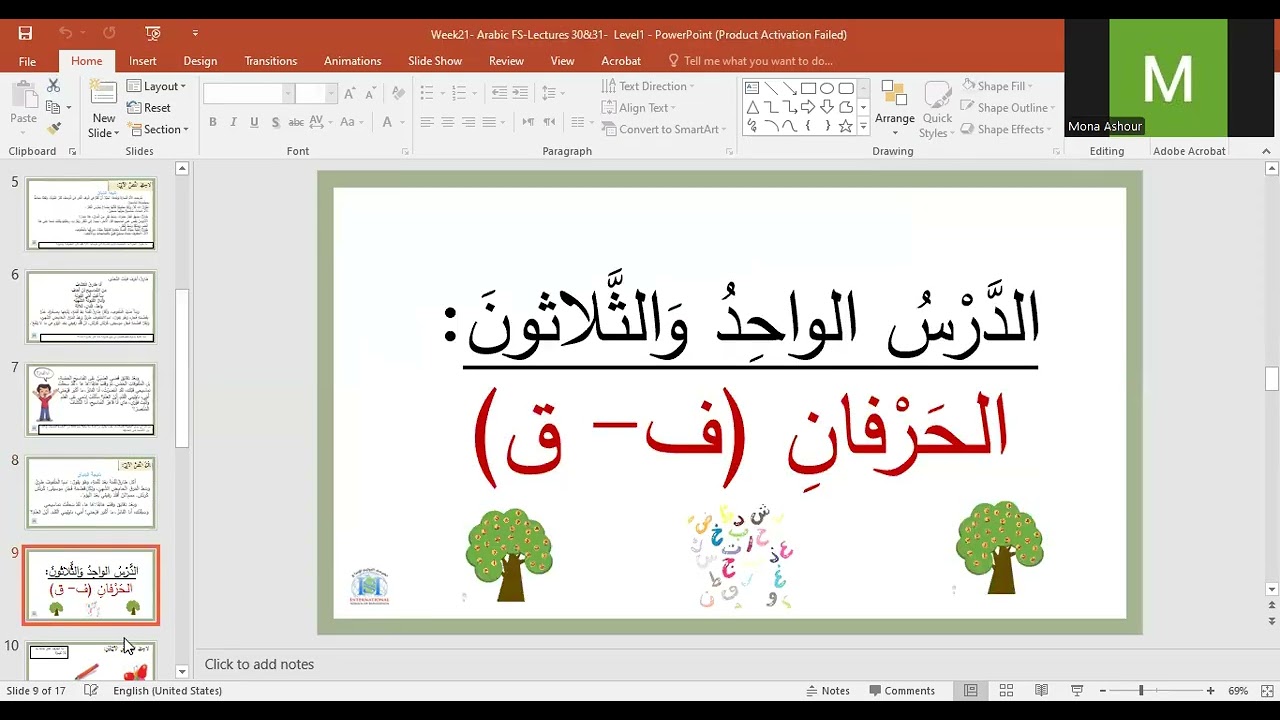Toggle Italic formatting button
This screenshot has height=720, width=1280.
click(233, 122)
